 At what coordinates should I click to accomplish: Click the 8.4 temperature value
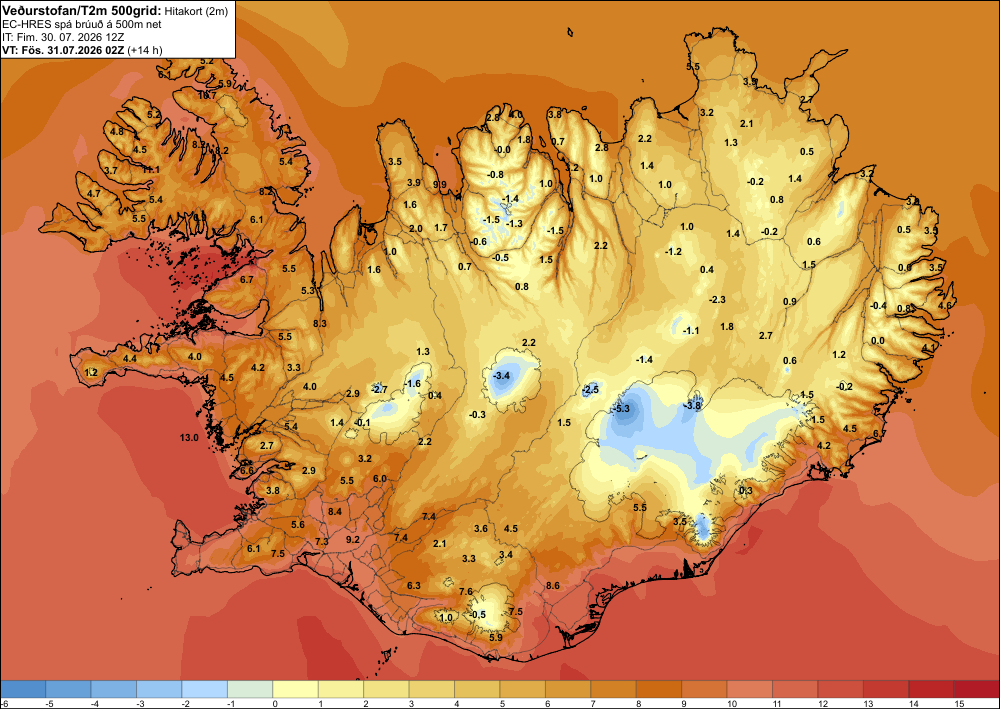click(335, 511)
